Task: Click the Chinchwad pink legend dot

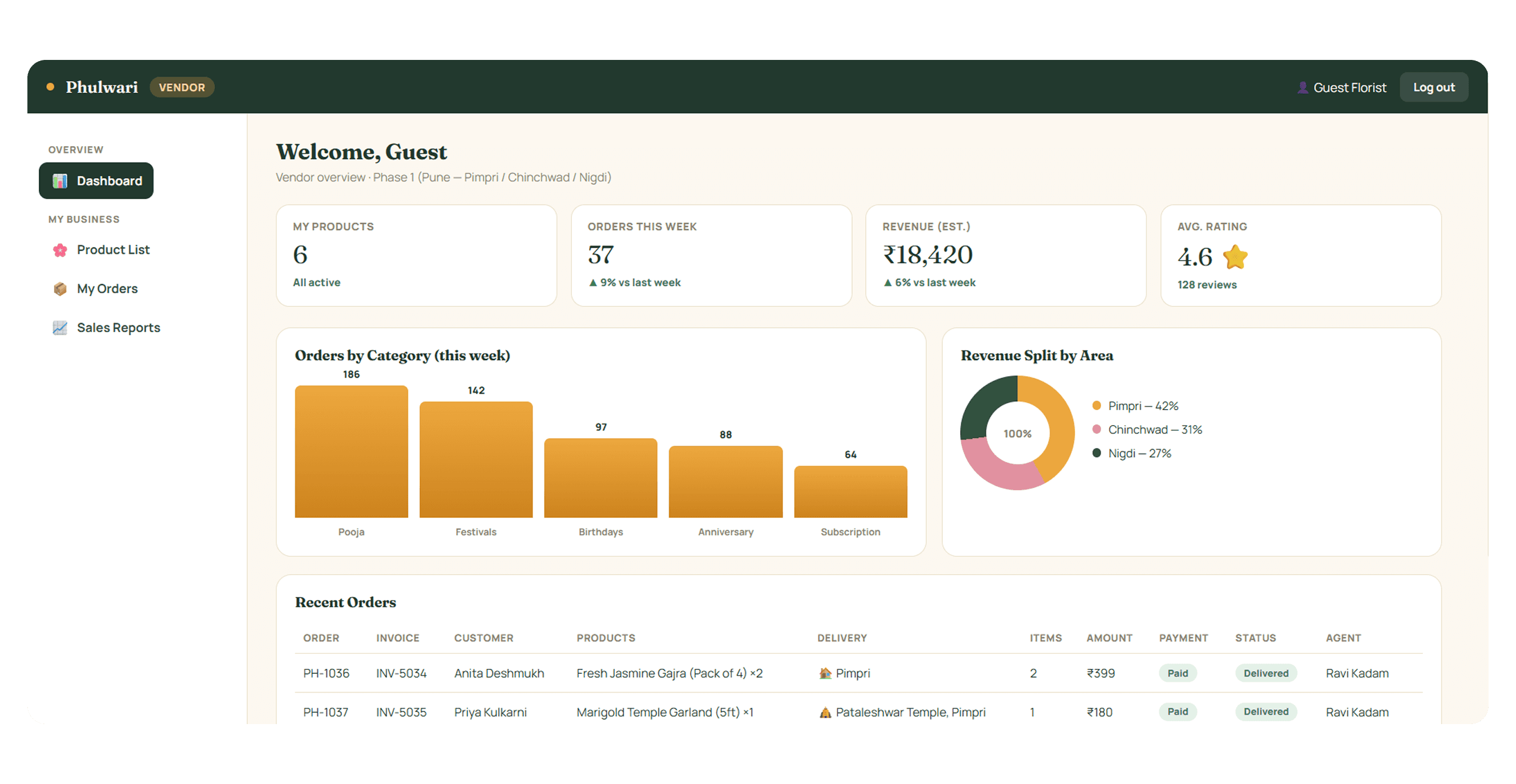Action: click(x=1096, y=429)
